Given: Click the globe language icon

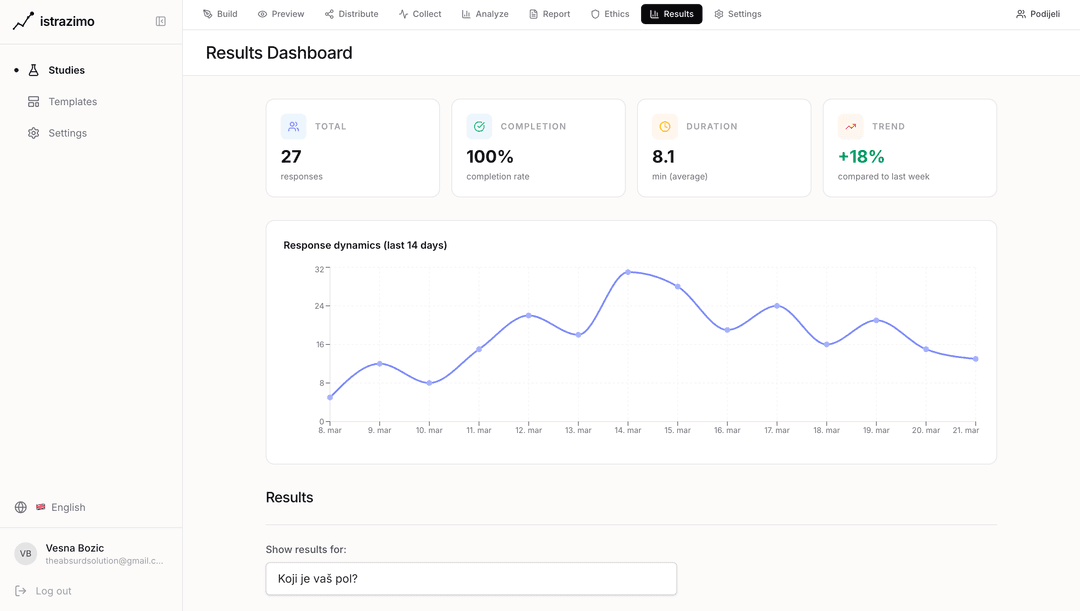Looking at the screenshot, I should tap(21, 507).
